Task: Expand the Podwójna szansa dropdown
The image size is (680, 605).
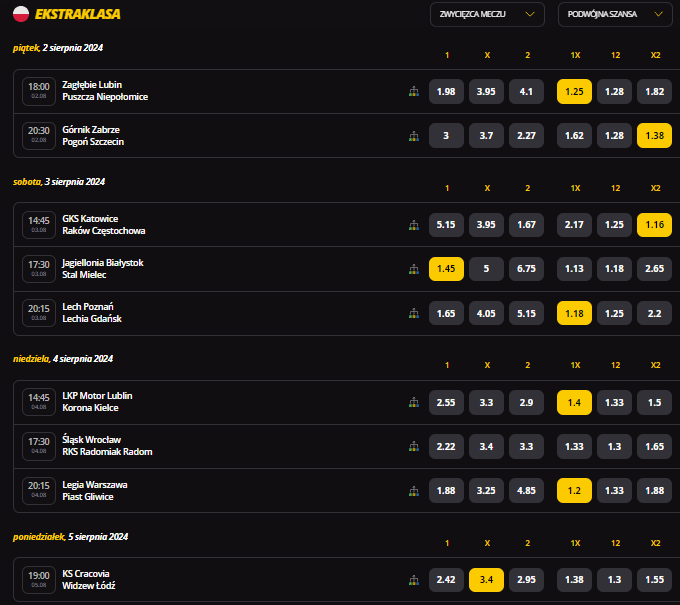Action: 615,14
